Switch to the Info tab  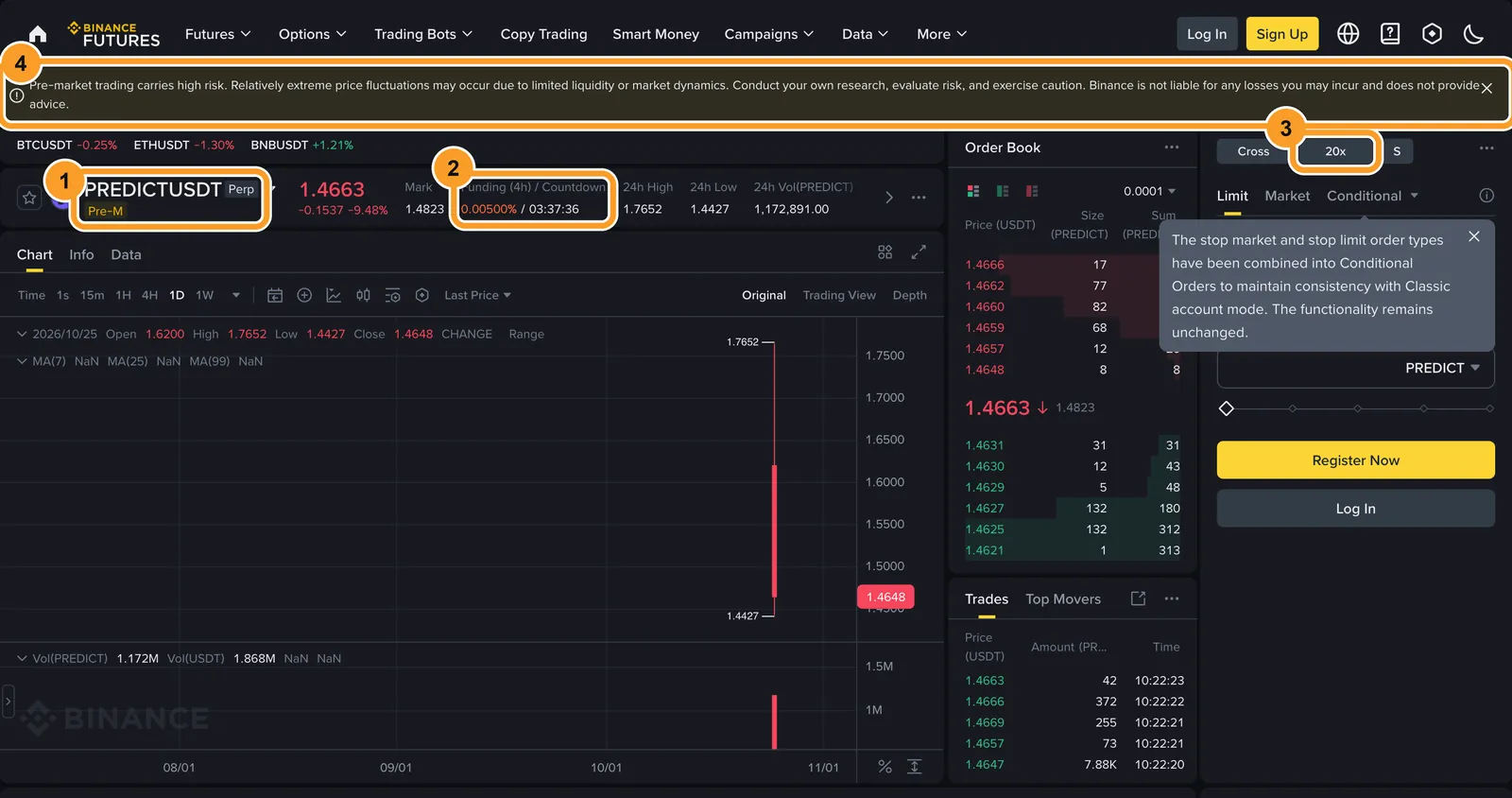tap(81, 254)
